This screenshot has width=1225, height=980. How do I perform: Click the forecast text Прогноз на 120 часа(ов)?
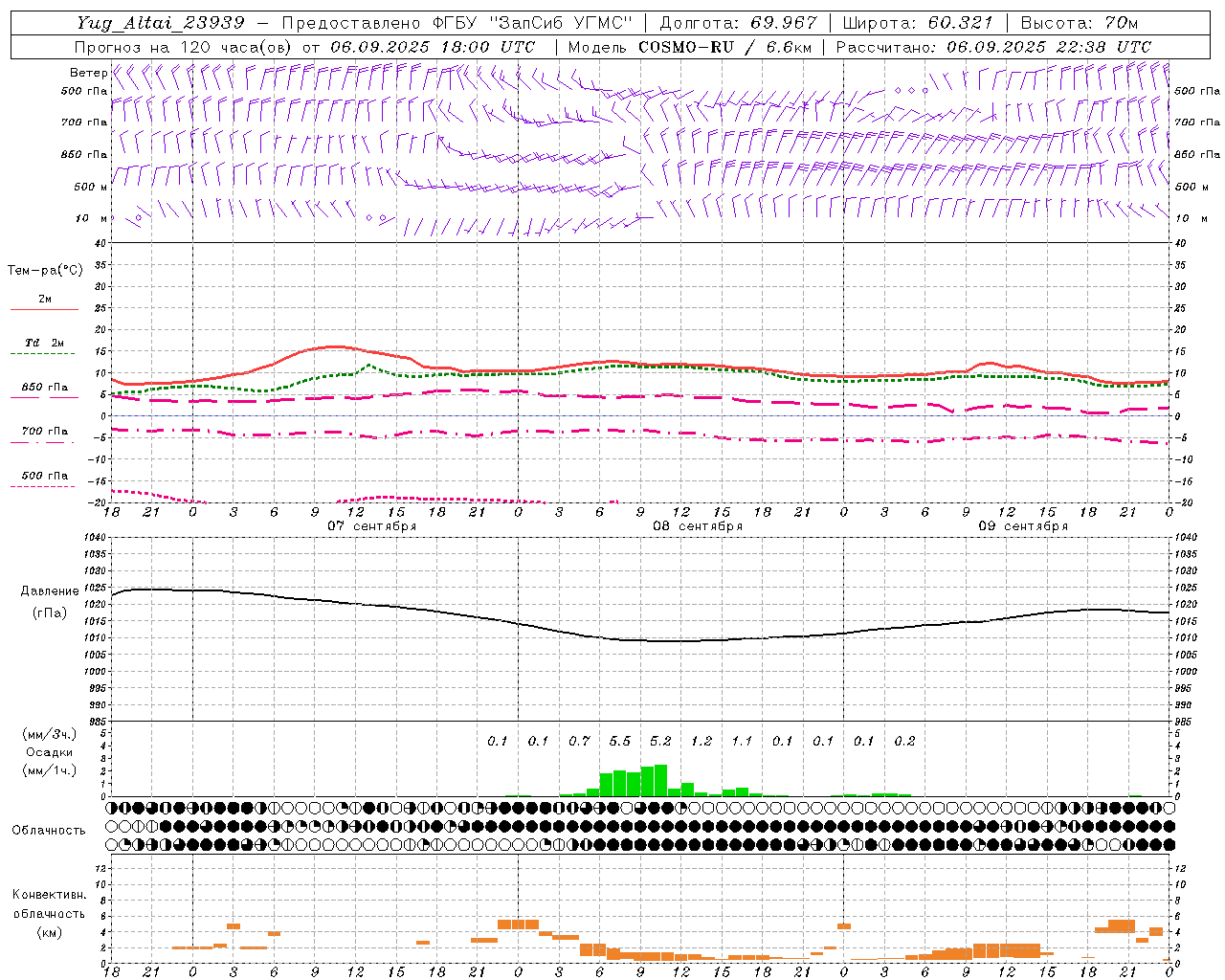[183, 47]
